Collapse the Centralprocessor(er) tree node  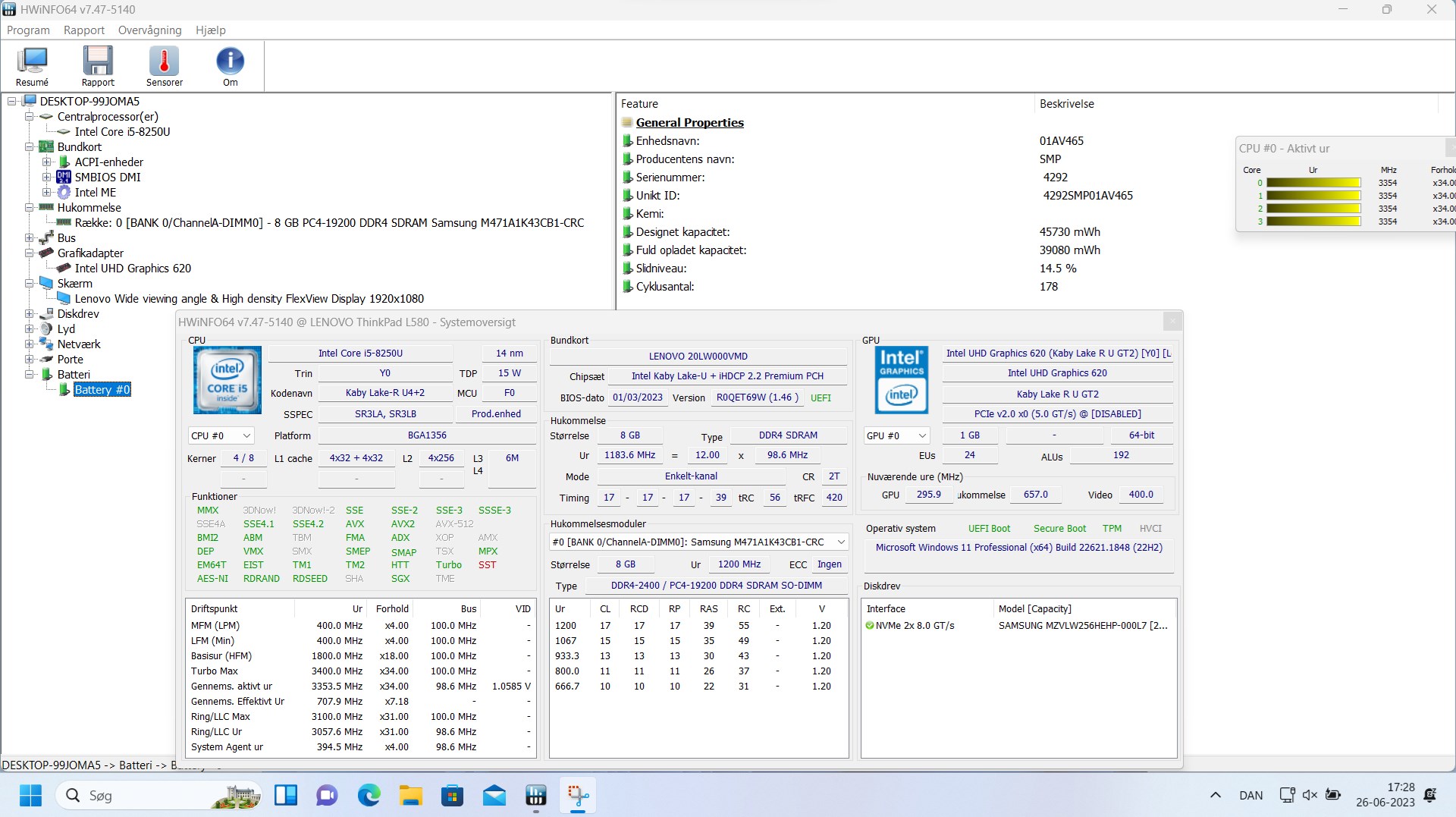point(29,116)
